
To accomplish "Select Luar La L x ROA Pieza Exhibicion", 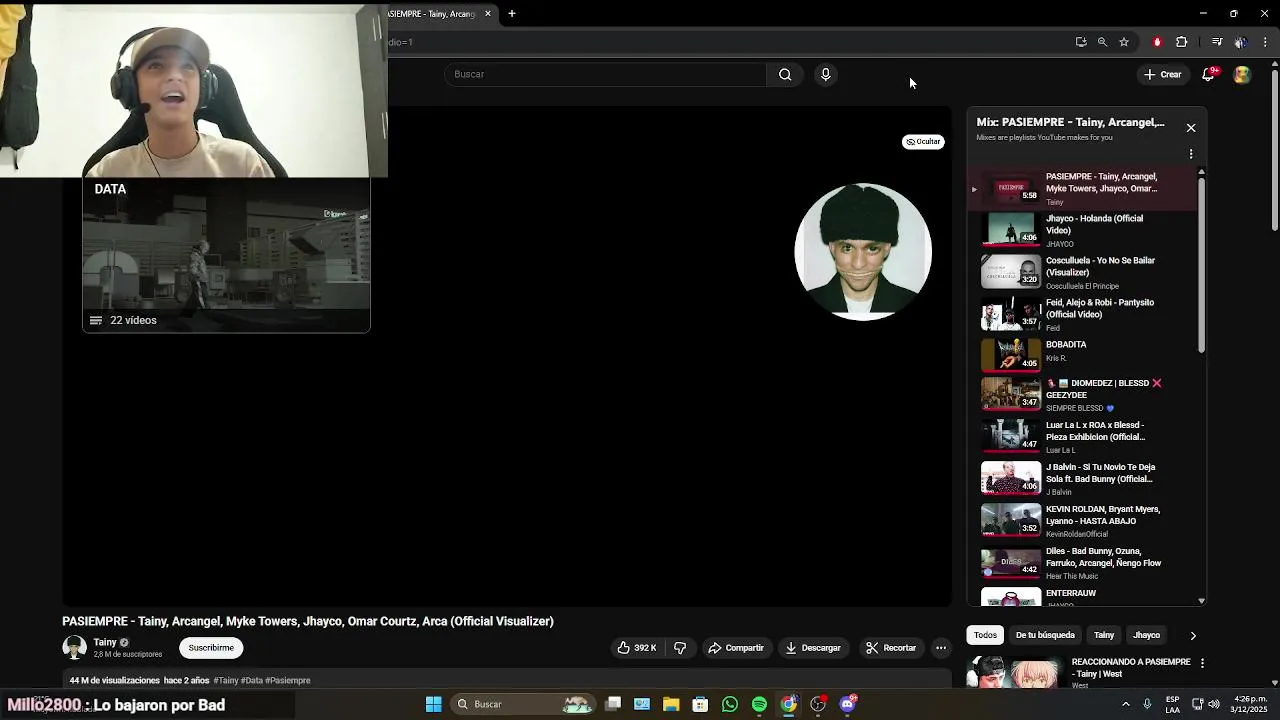I will click(x=1085, y=437).
